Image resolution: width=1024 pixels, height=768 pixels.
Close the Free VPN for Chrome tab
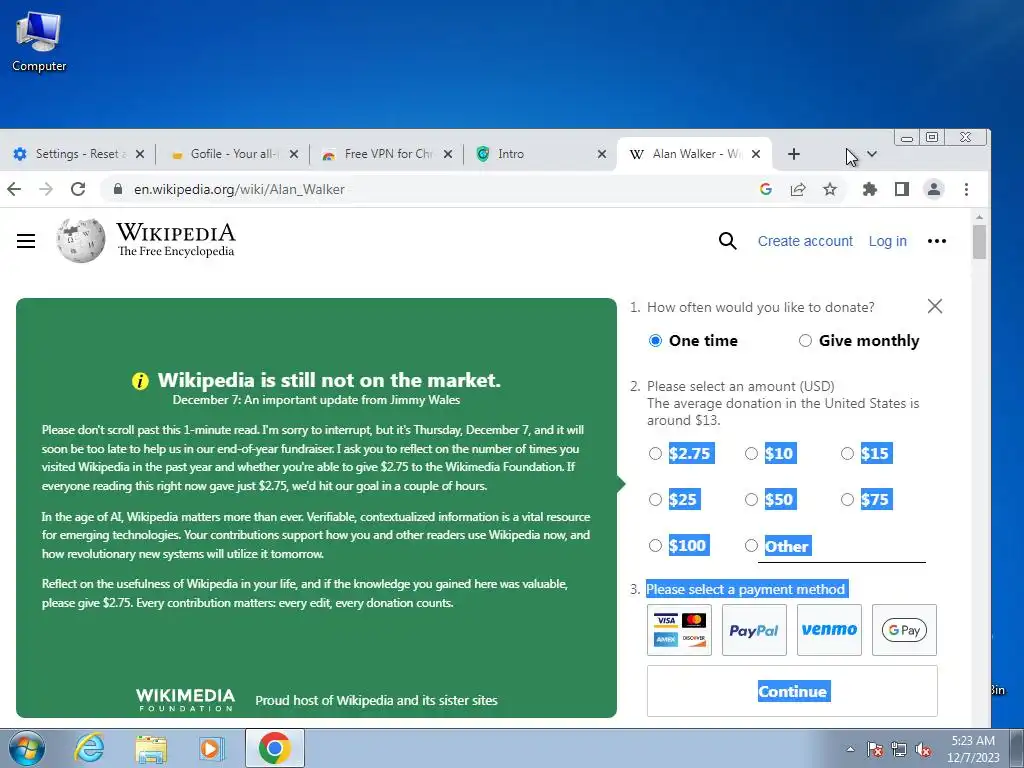click(x=448, y=154)
